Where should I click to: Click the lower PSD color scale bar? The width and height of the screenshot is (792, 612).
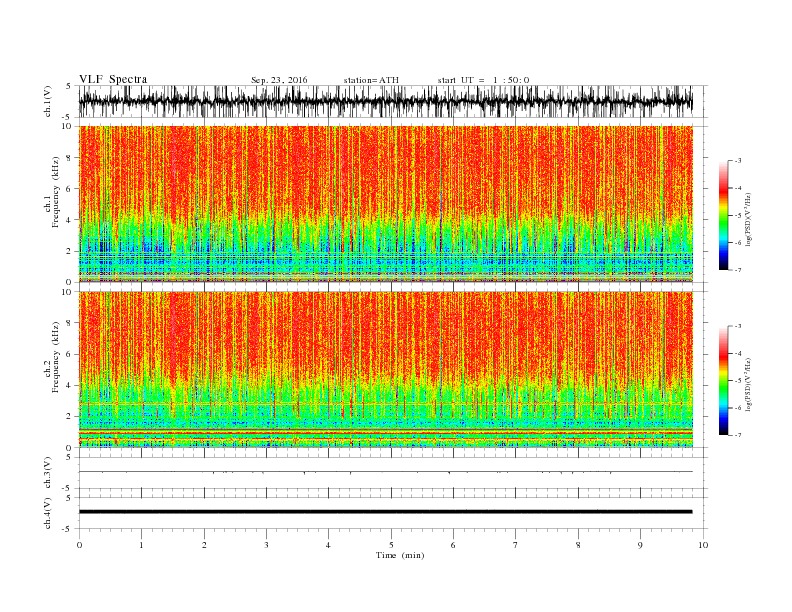723,380
